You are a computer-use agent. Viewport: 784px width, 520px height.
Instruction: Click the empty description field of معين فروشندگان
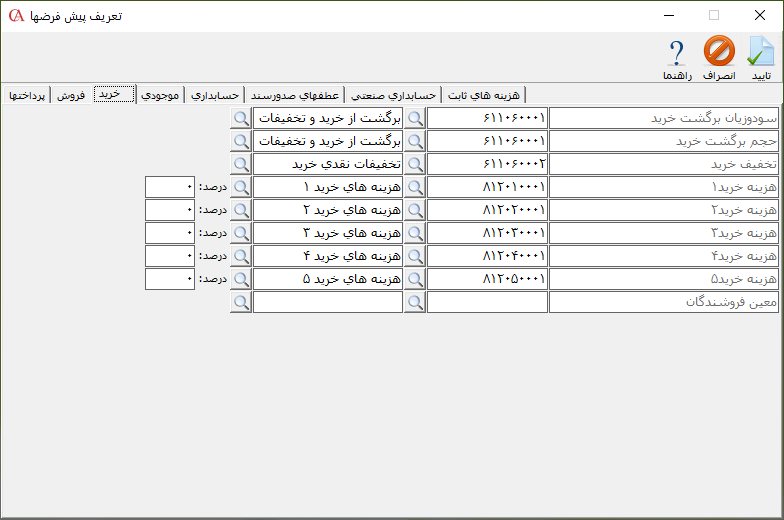[328, 302]
